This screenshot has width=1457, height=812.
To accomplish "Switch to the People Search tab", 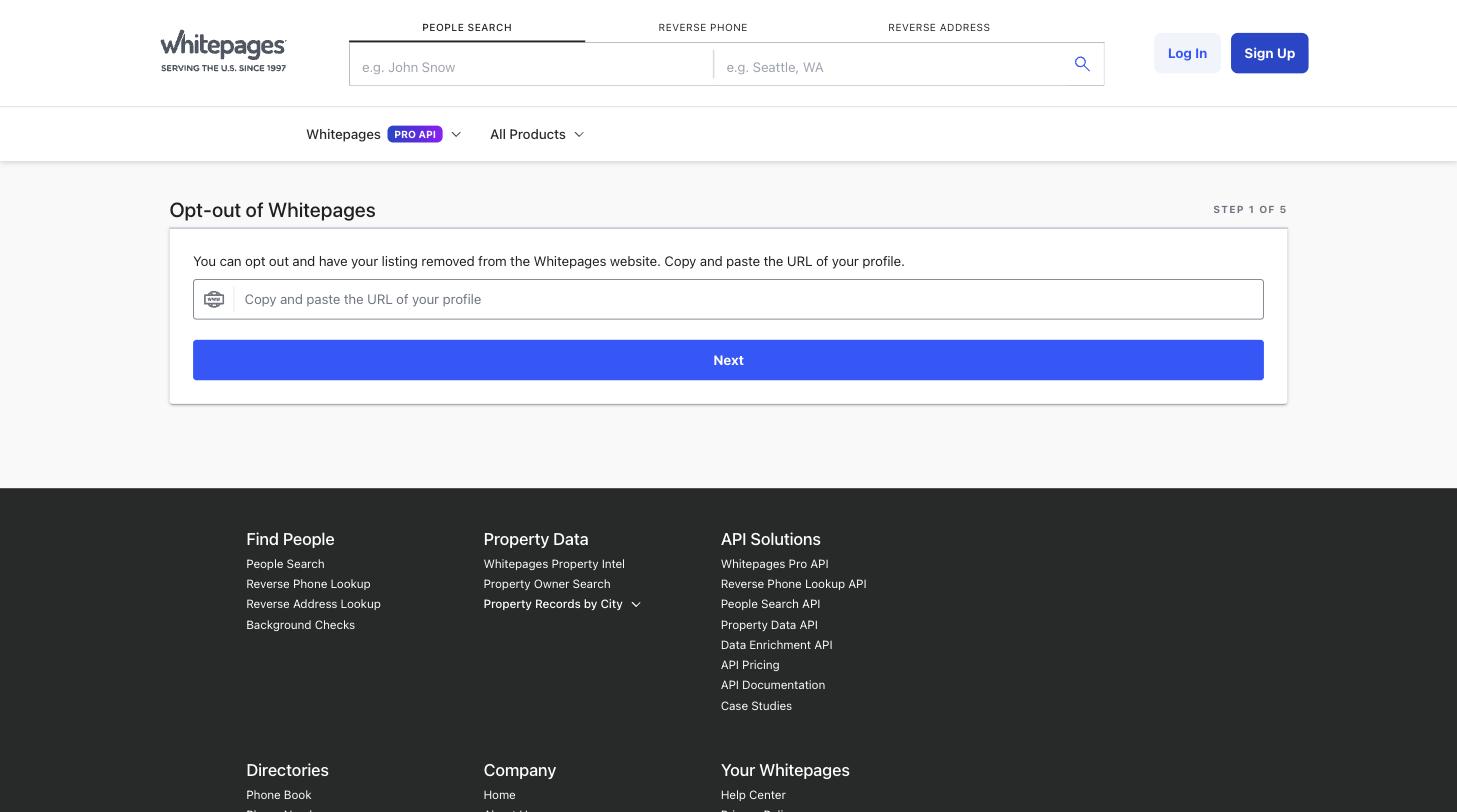I will (467, 27).
